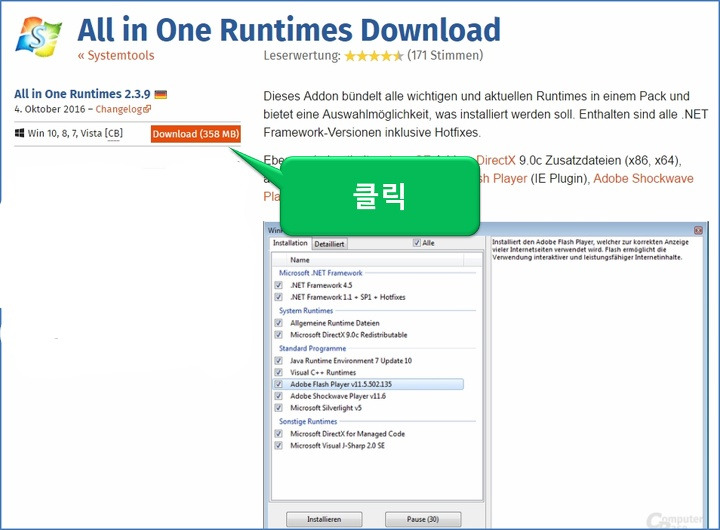Click the Download (358 MB) button
This screenshot has height=530, width=720.
(x=196, y=134)
